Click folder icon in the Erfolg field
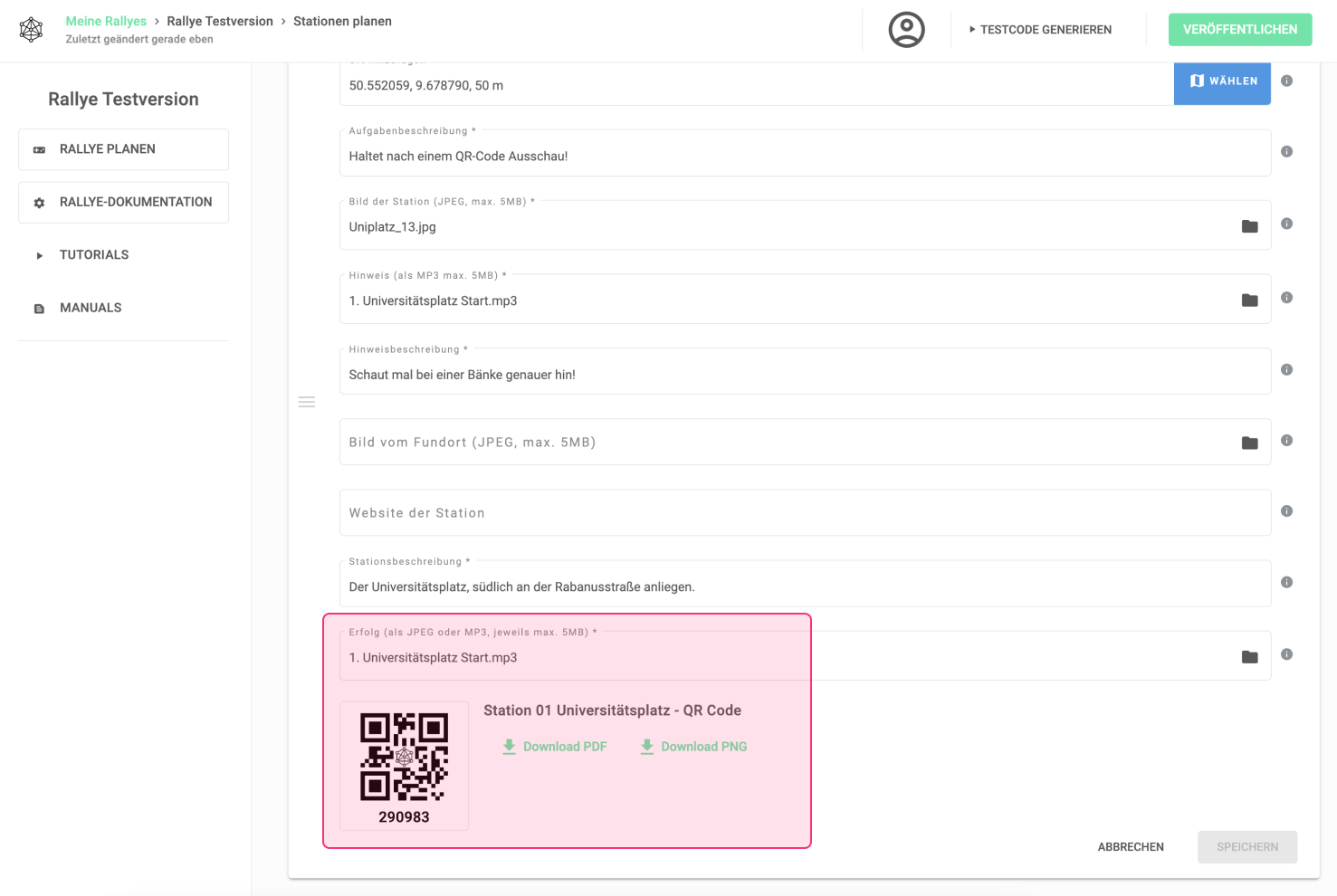The width and height of the screenshot is (1337, 896). [1249, 657]
